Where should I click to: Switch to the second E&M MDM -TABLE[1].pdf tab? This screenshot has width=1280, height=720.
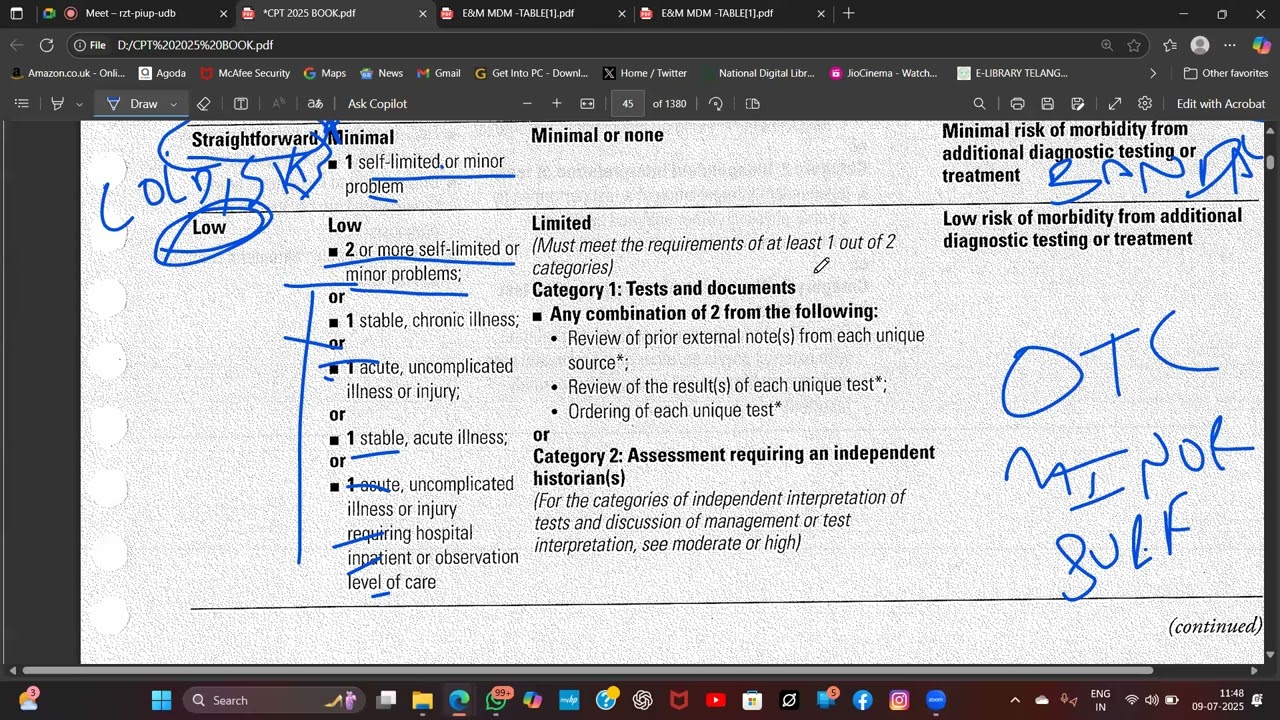pos(733,14)
